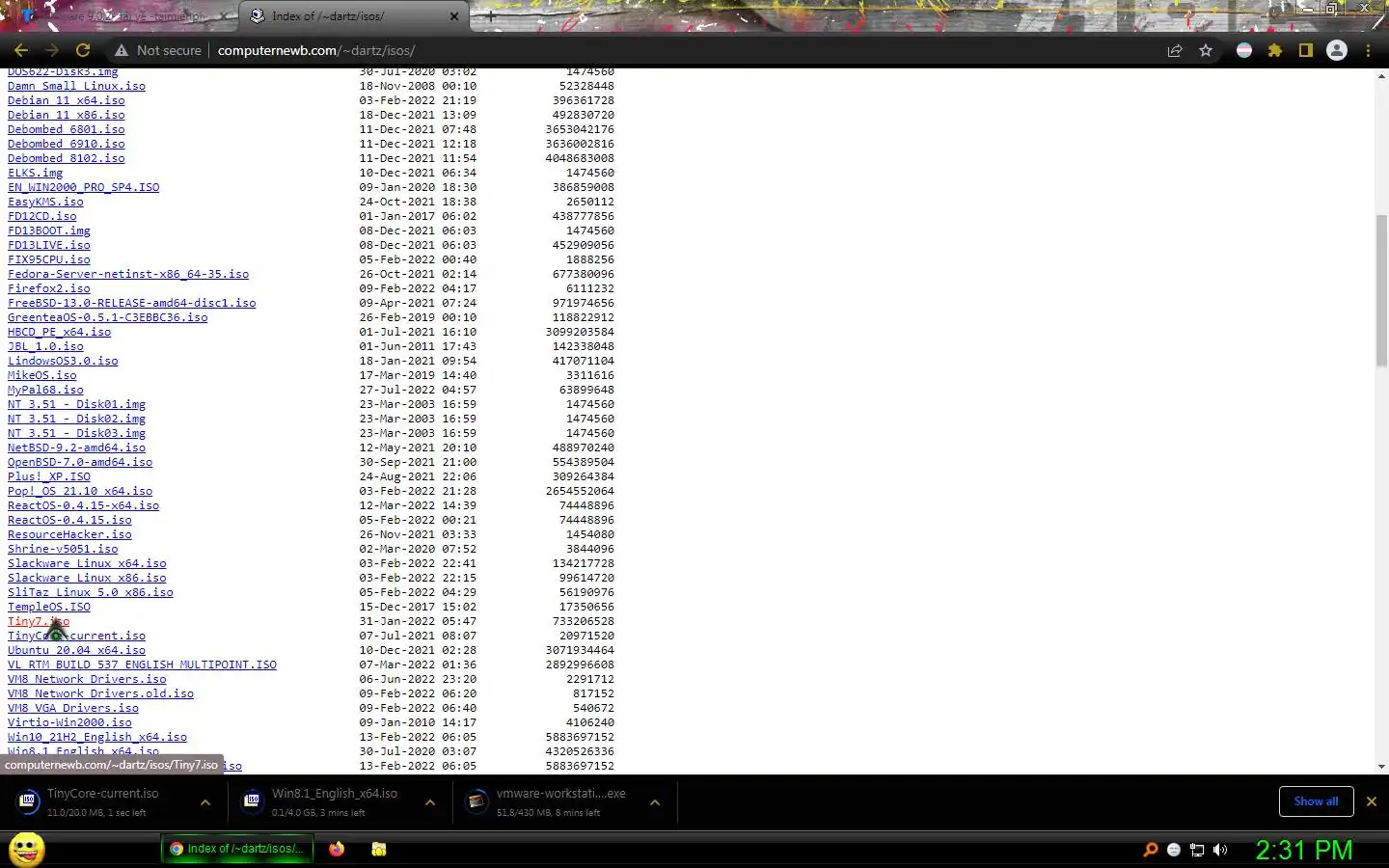Image resolution: width=1389 pixels, height=868 pixels.
Task: Open the flag-colored extension icon
Action: click(x=1244, y=50)
